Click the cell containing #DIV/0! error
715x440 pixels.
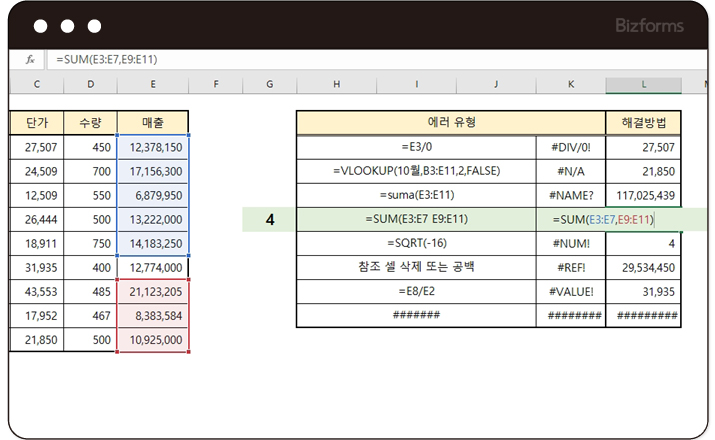(x=571, y=147)
